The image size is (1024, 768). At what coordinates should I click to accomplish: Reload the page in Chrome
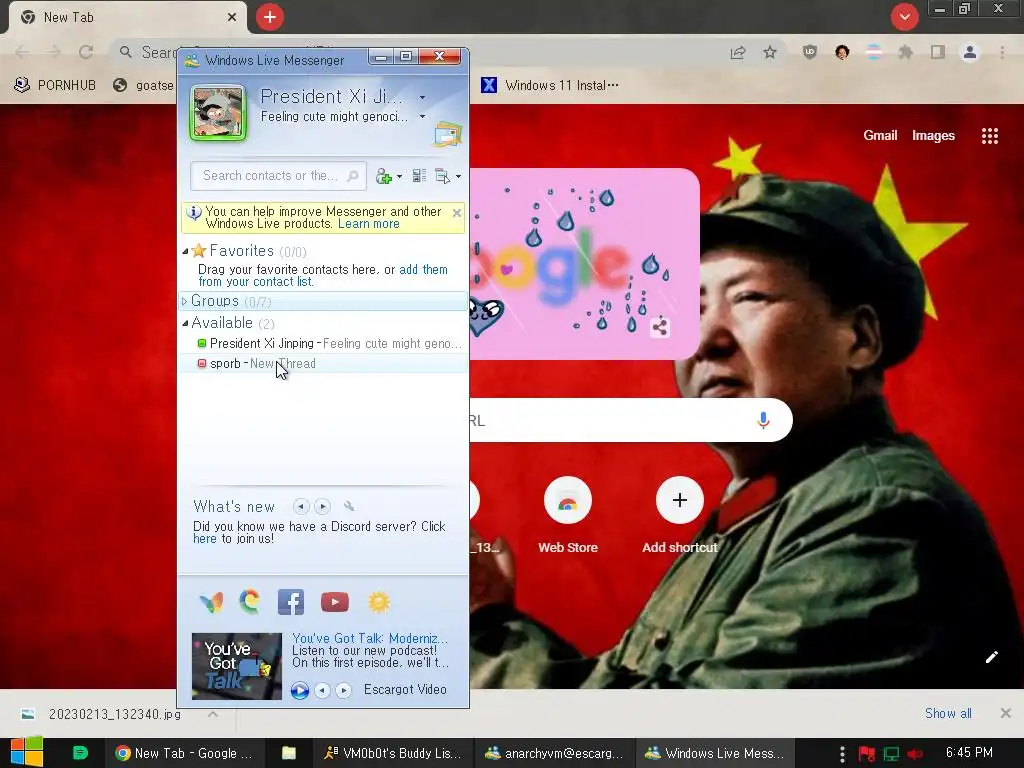coord(86,52)
